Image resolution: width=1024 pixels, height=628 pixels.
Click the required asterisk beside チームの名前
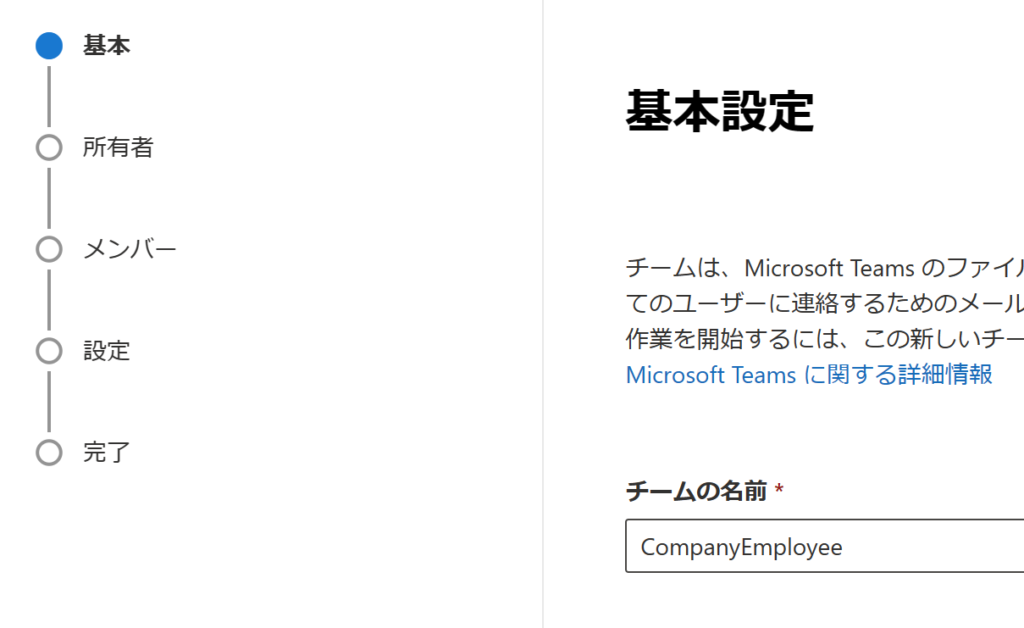(779, 490)
